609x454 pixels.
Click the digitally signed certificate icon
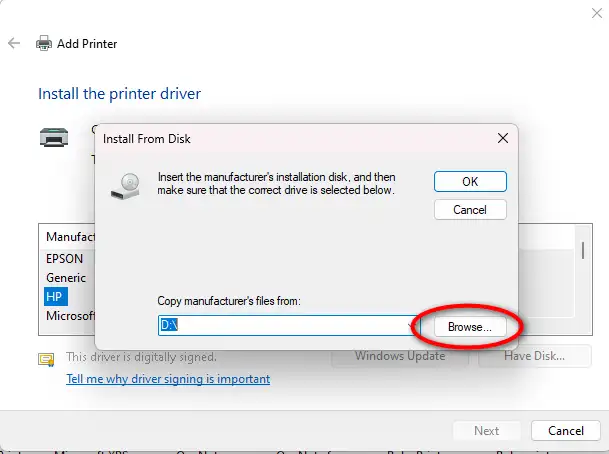pos(46,359)
